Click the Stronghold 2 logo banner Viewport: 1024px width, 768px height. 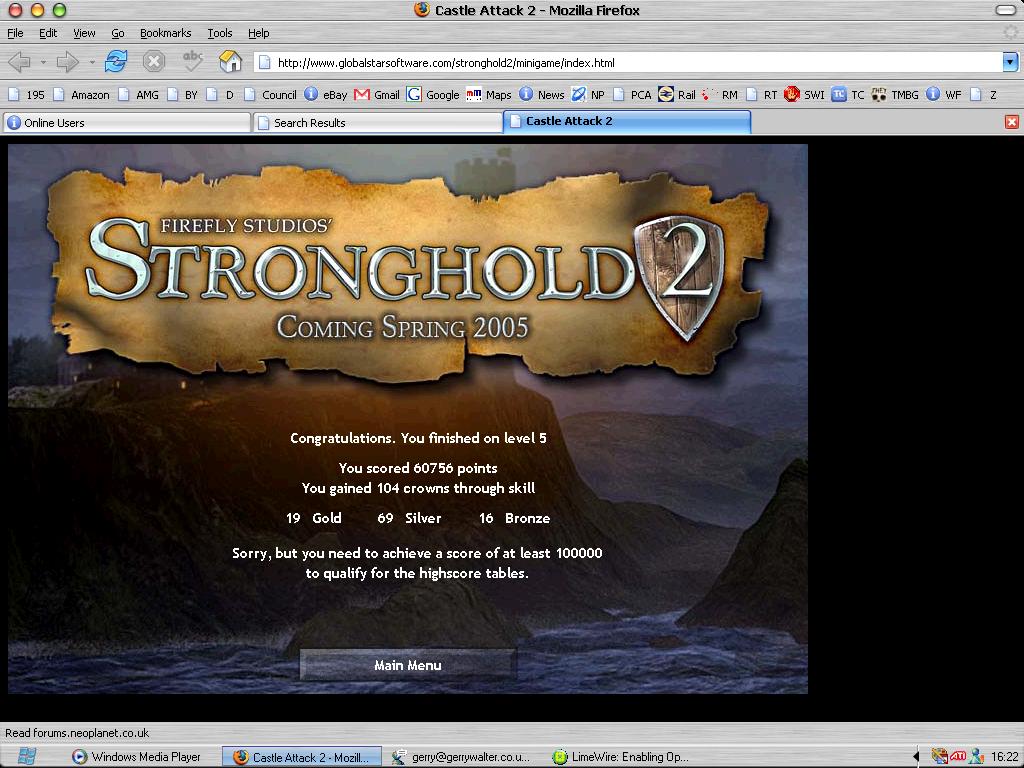(408, 274)
